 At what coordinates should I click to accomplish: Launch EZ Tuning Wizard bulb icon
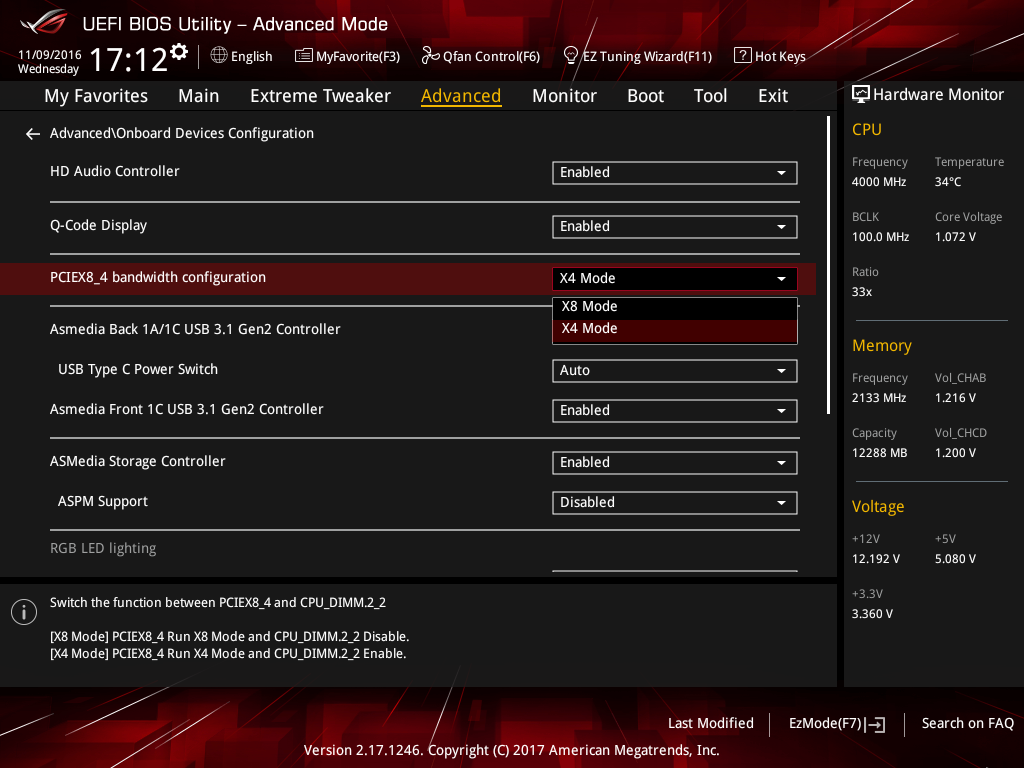pos(570,56)
